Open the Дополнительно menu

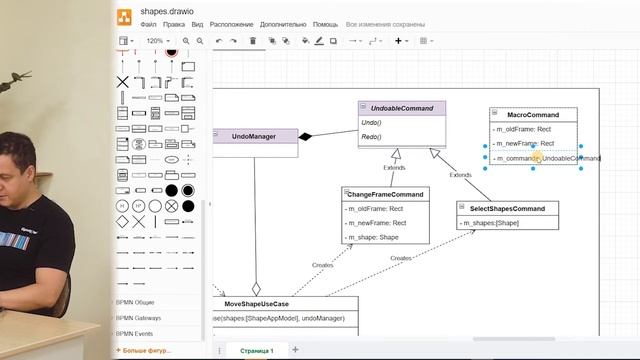(283, 24)
